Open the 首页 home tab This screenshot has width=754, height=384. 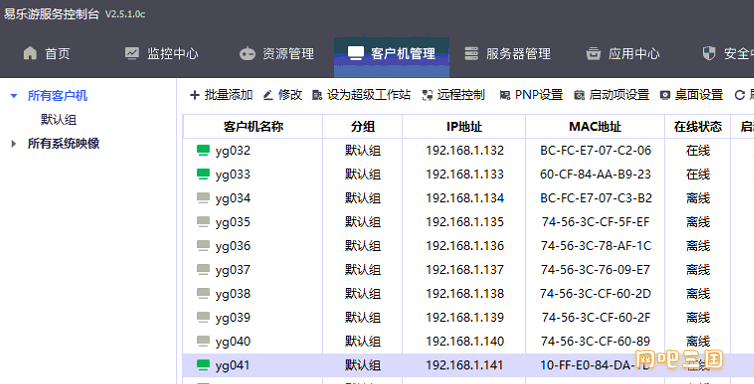pyautogui.click(x=47, y=53)
